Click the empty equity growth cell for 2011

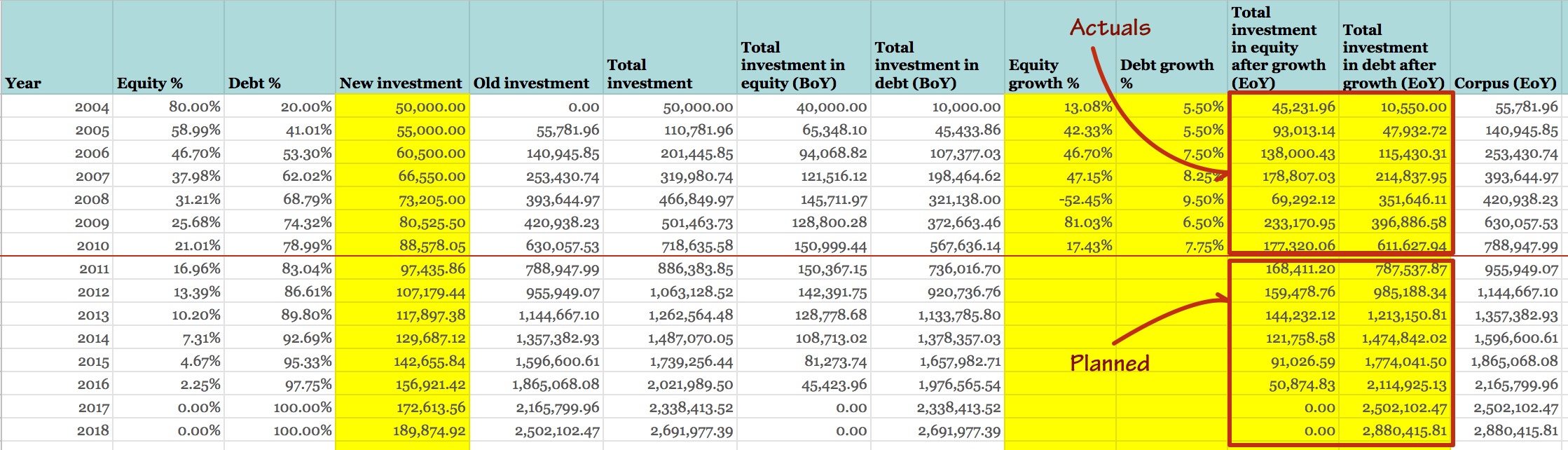1060,268
